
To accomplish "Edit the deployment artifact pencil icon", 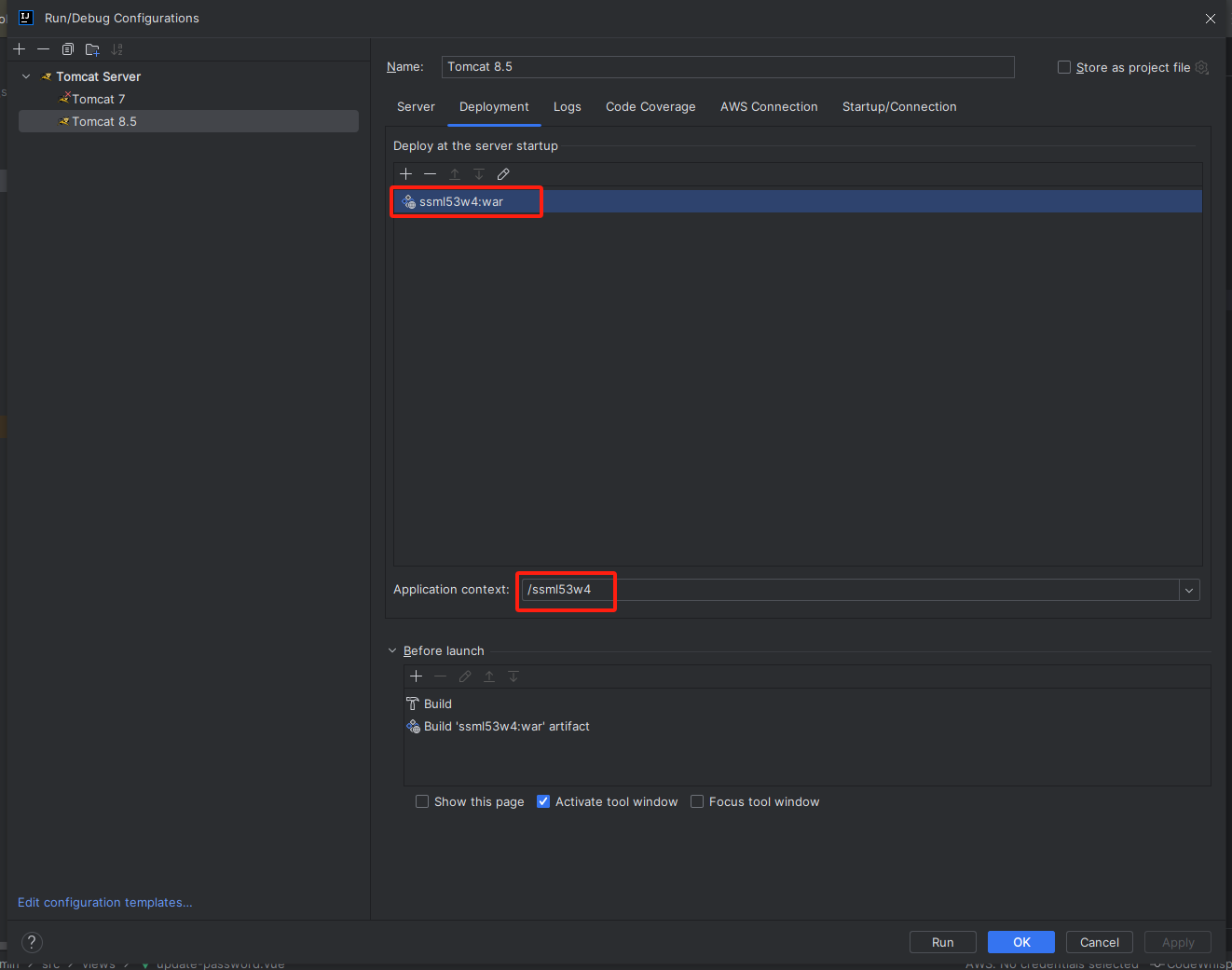I will click(x=503, y=174).
